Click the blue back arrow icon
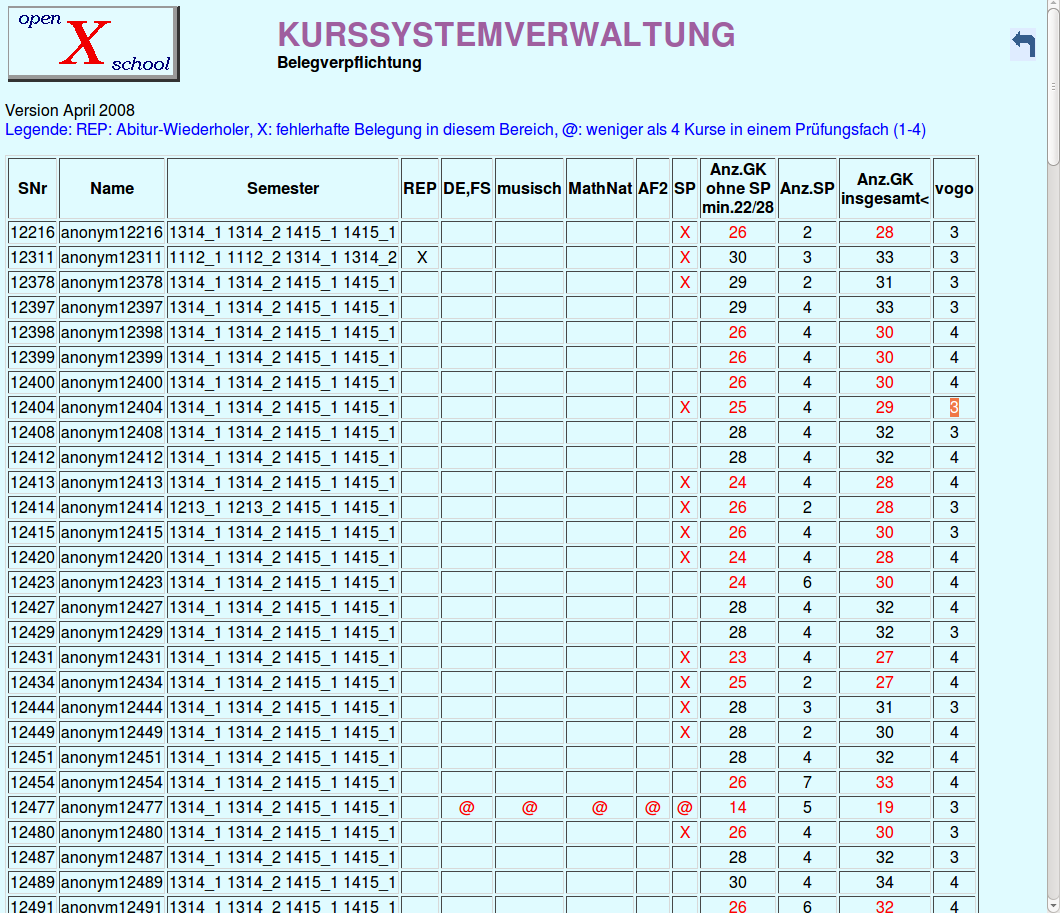 tap(1023, 45)
